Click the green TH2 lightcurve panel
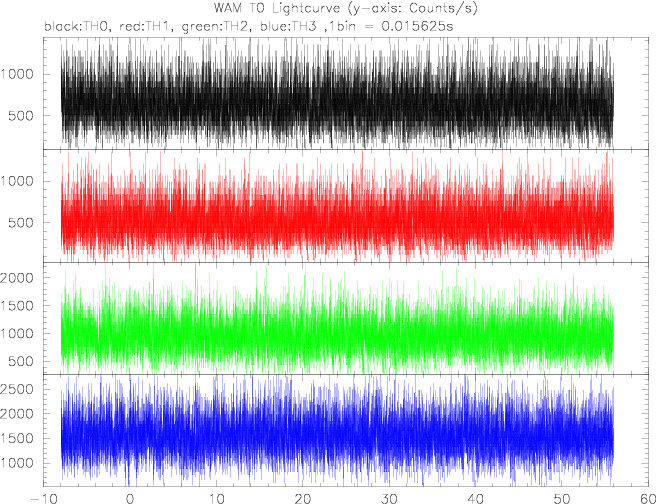The height and width of the screenshot is (504, 657). click(x=347, y=318)
